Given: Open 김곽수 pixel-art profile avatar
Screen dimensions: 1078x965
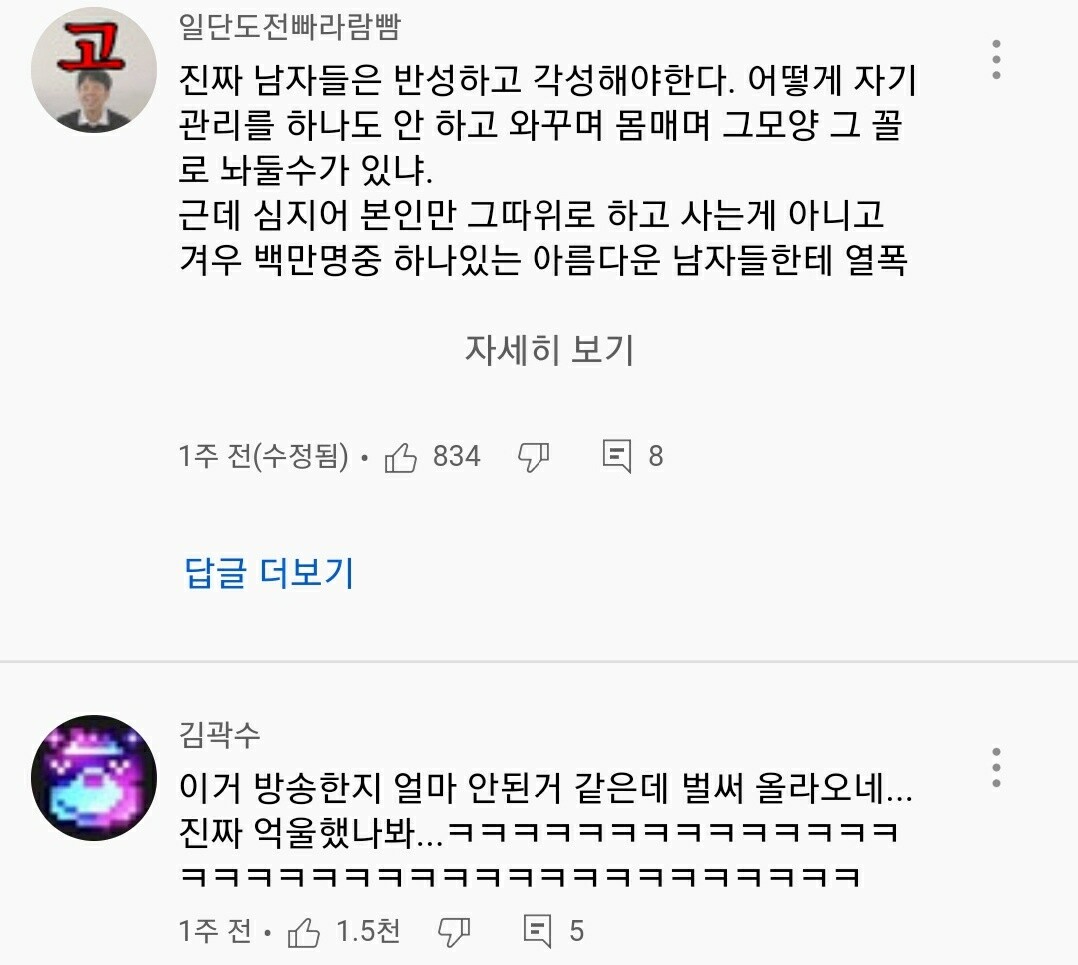Looking at the screenshot, I should tap(94, 777).
